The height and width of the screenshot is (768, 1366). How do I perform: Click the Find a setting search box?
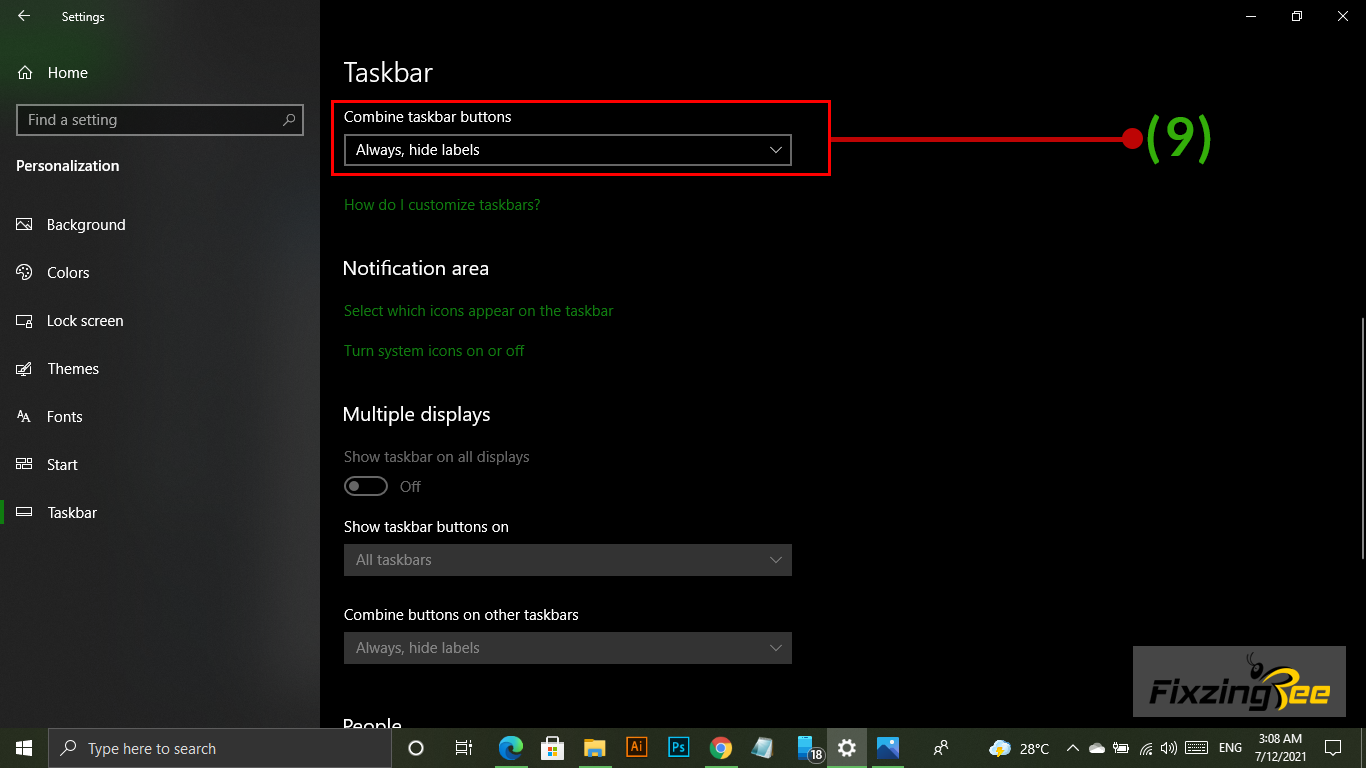(150, 120)
